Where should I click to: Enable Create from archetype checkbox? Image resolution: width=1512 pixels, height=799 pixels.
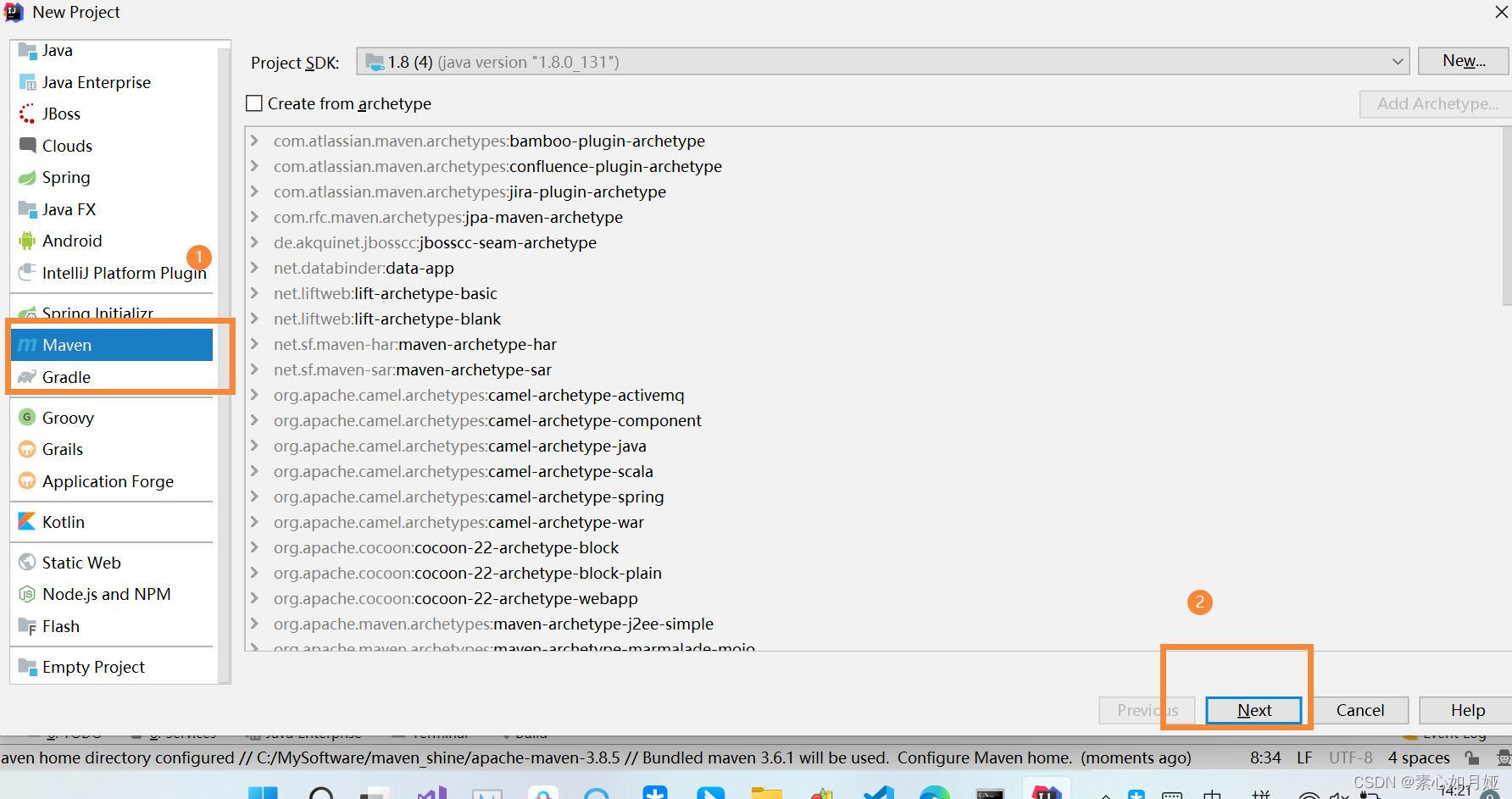tap(254, 103)
